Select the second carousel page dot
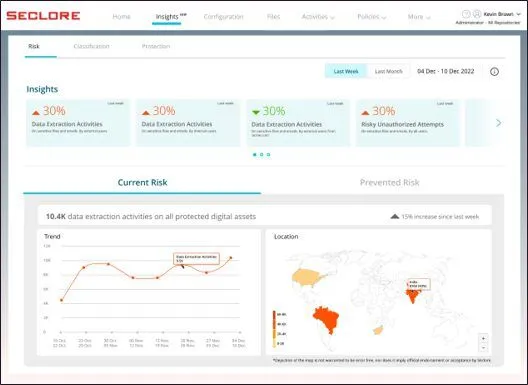528x385 pixels. click(262, 155)
